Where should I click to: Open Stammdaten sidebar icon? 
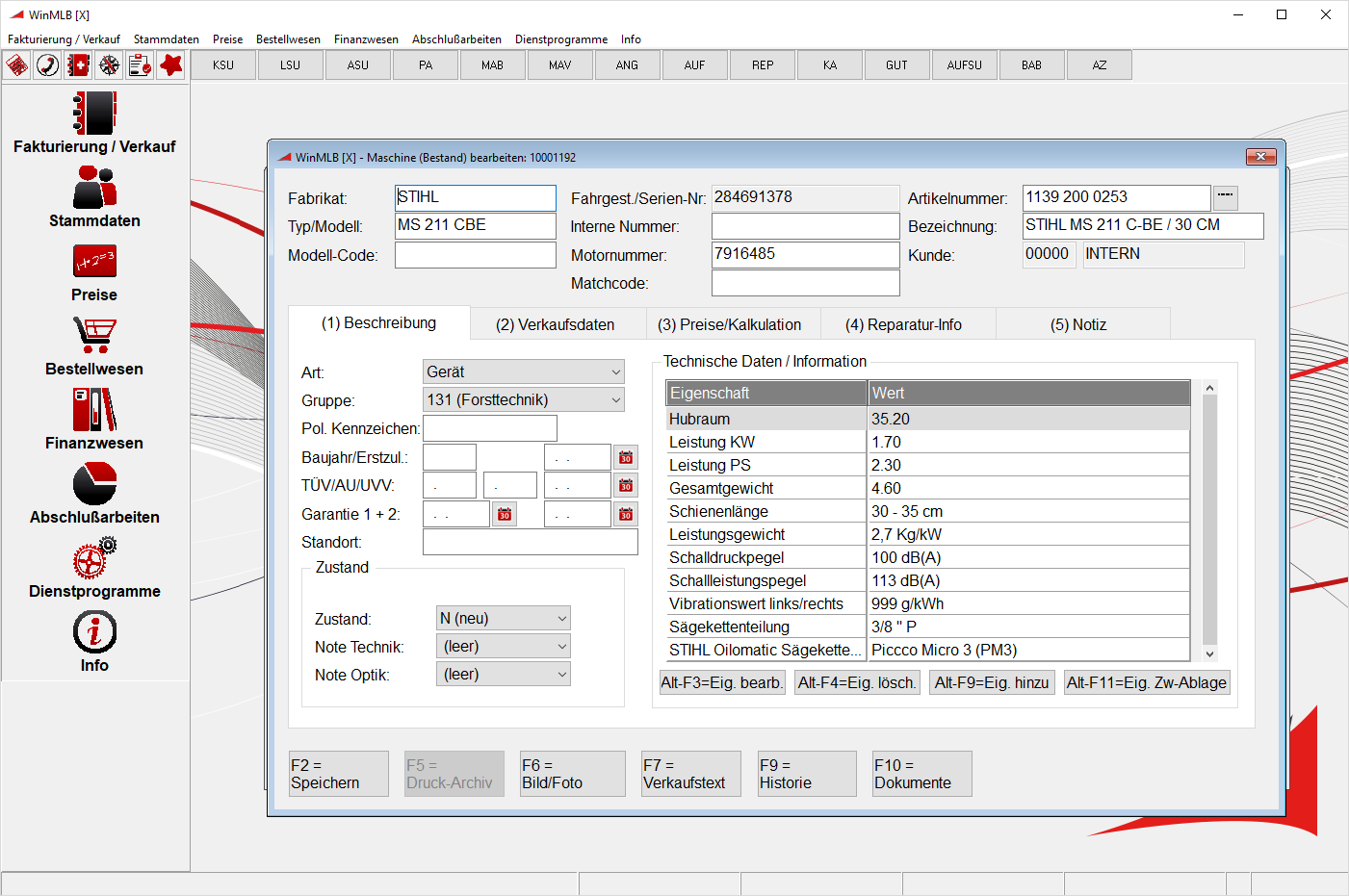point(94,188)
